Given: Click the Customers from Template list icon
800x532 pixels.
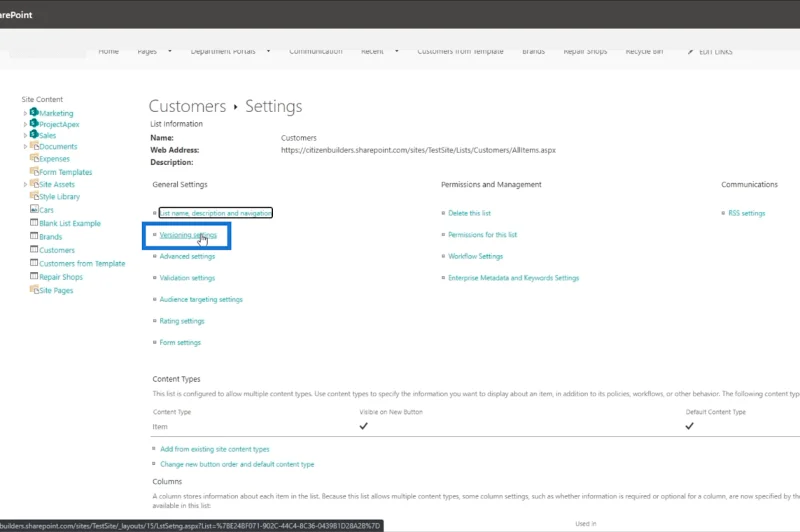Looking at the screenshot, I should tap(34, 263).
